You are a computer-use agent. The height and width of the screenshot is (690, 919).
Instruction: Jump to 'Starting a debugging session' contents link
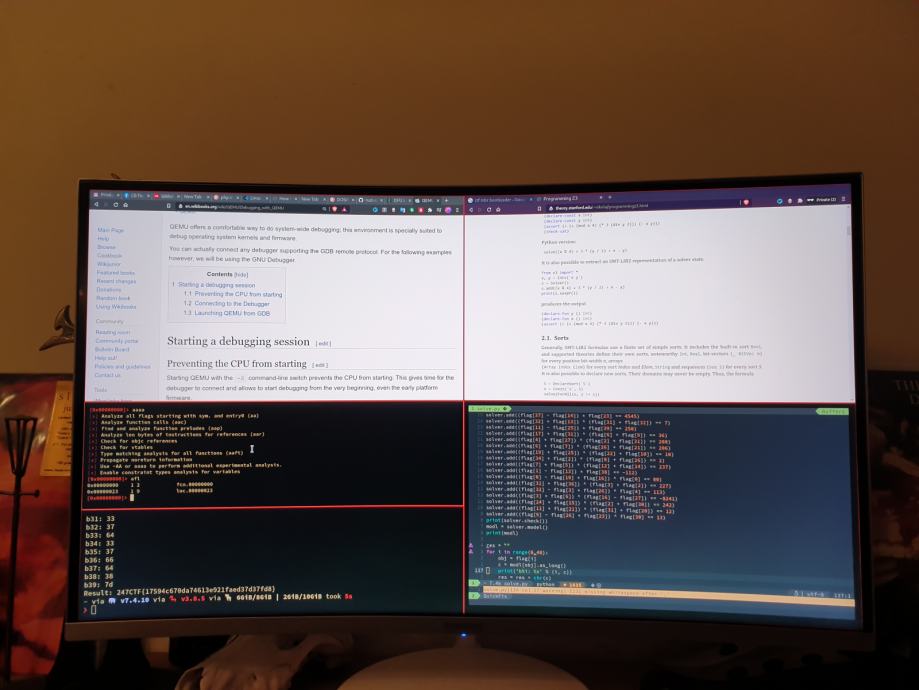[216, 284]
